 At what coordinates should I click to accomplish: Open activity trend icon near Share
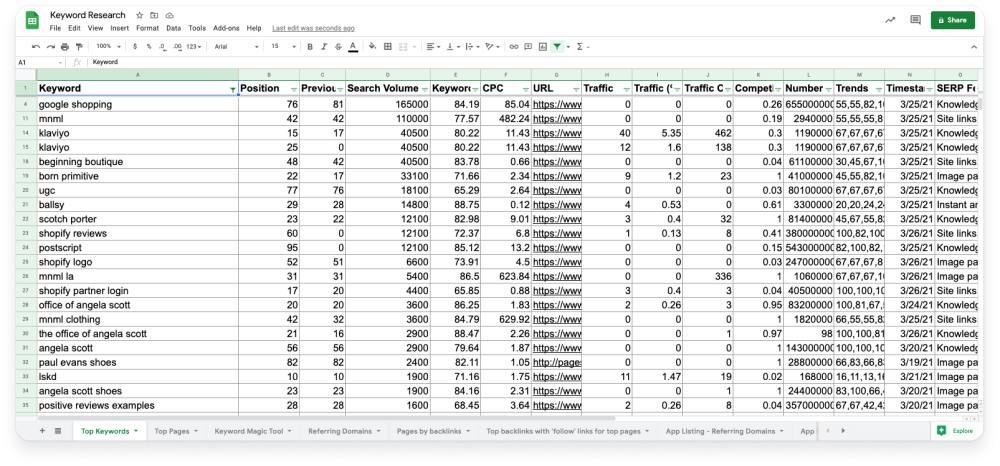[890, 20]
